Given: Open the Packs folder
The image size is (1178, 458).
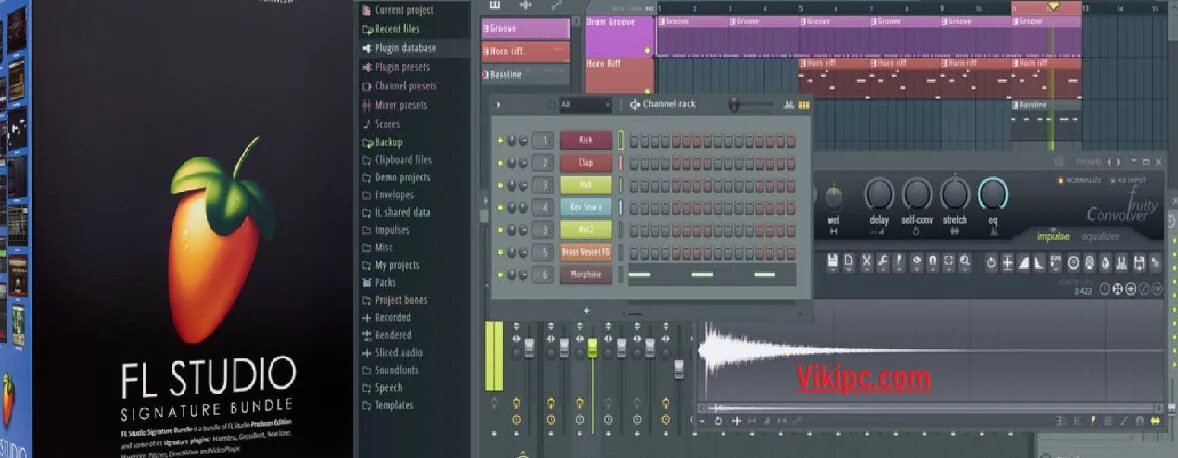Looking at the screenshot, I should coord(379,282).
